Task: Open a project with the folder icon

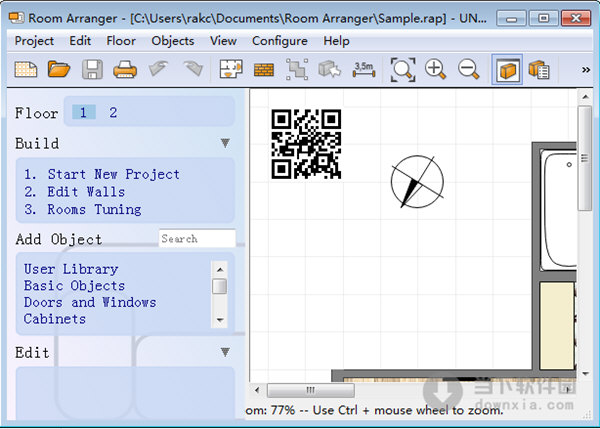Action: point(59,69)
